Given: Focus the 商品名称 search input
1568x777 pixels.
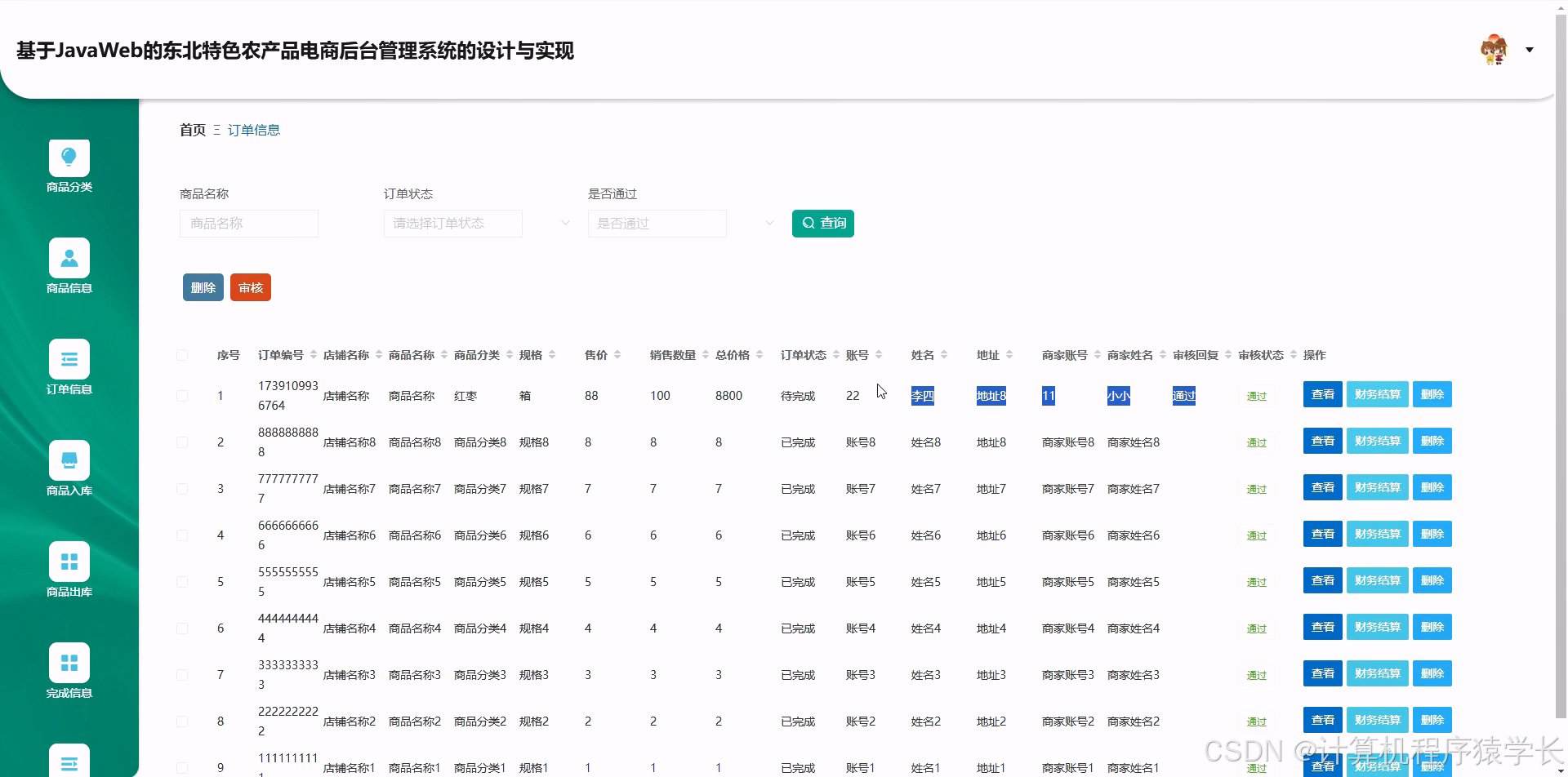Looking at the screenshot, I should (249, 224).
